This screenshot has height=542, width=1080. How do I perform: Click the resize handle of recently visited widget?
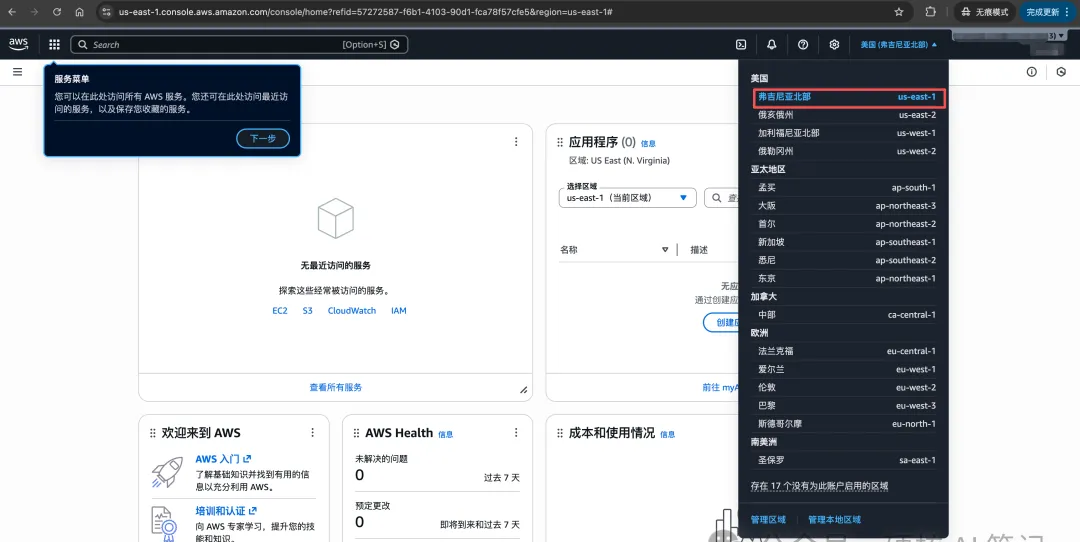coord(523,390)
